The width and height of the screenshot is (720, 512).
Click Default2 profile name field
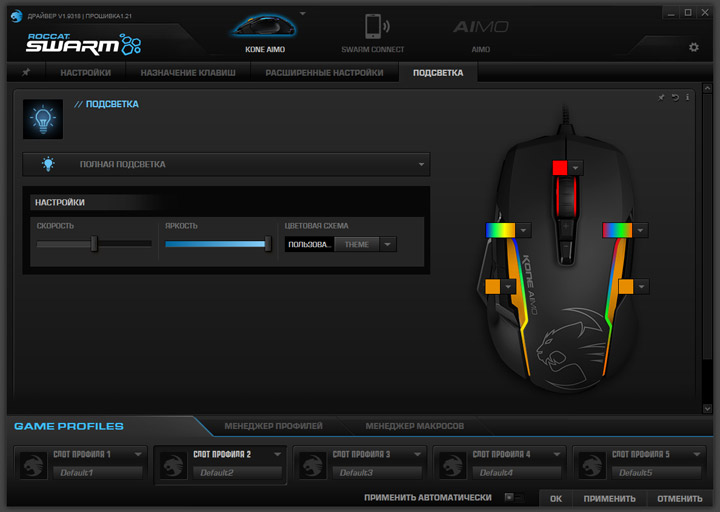[237, 473]
